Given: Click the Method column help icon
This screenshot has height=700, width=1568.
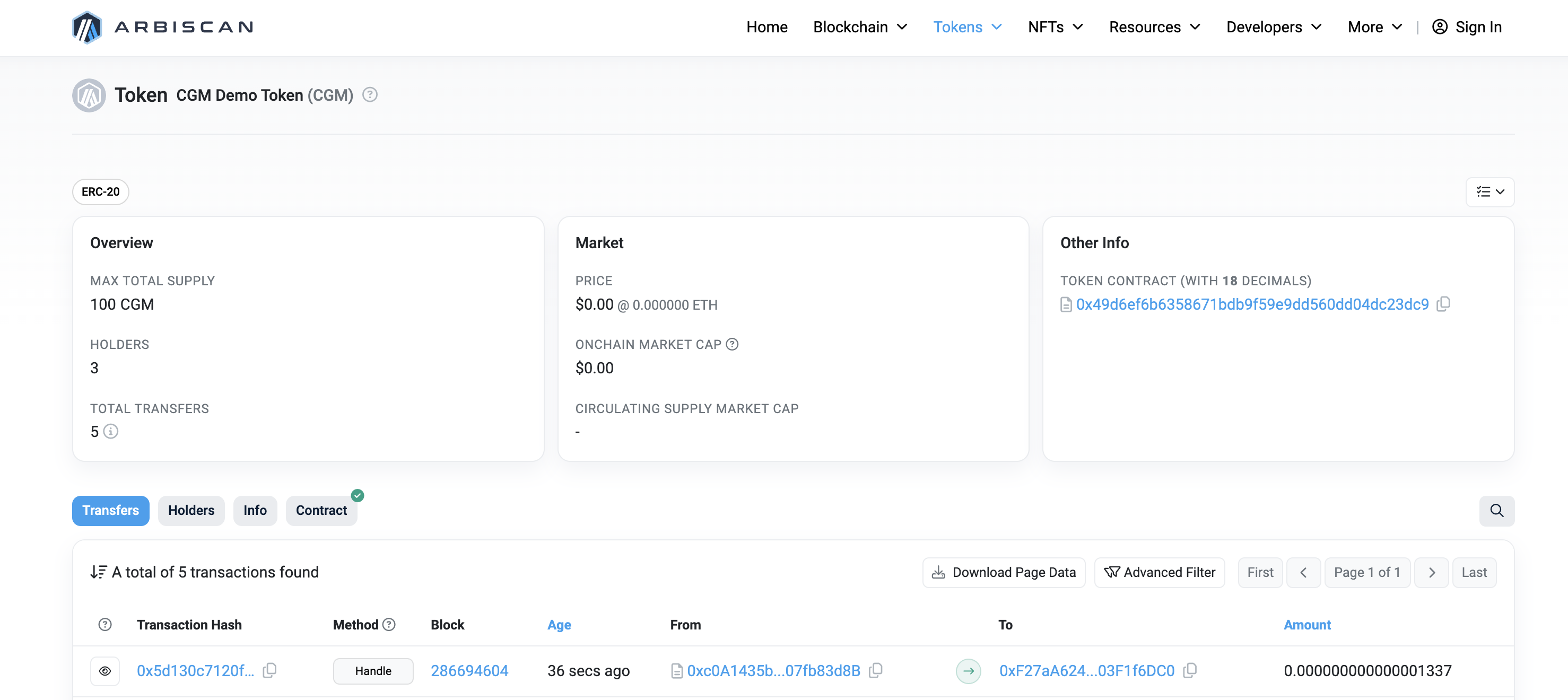Looking at the screenshot, I should [389, 625].
